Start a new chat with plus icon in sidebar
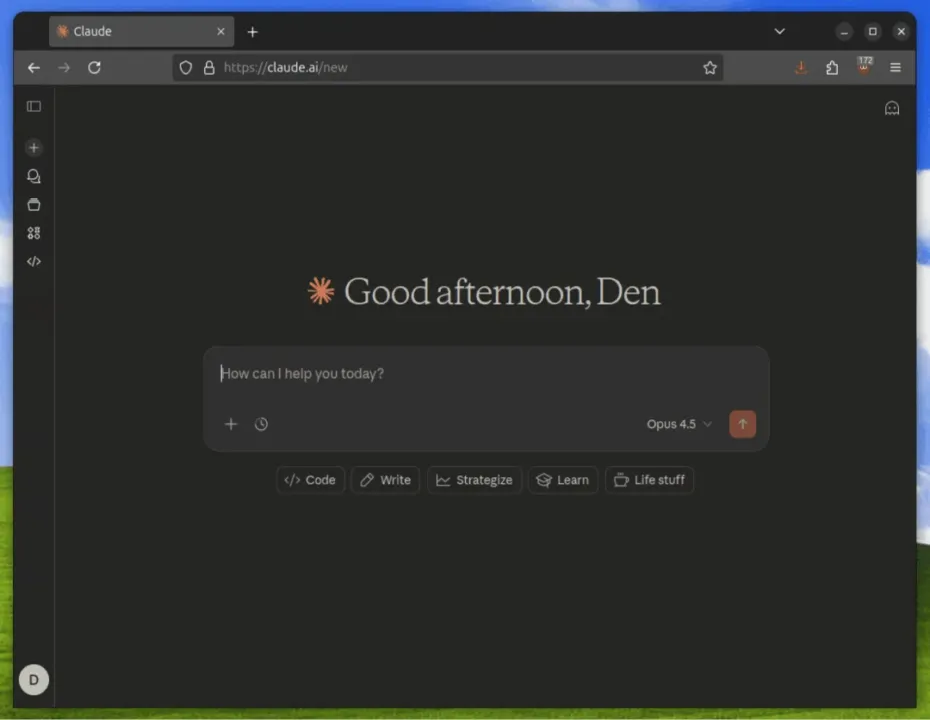The height and width of the screenshot is (720, 930). coord(34,148)
